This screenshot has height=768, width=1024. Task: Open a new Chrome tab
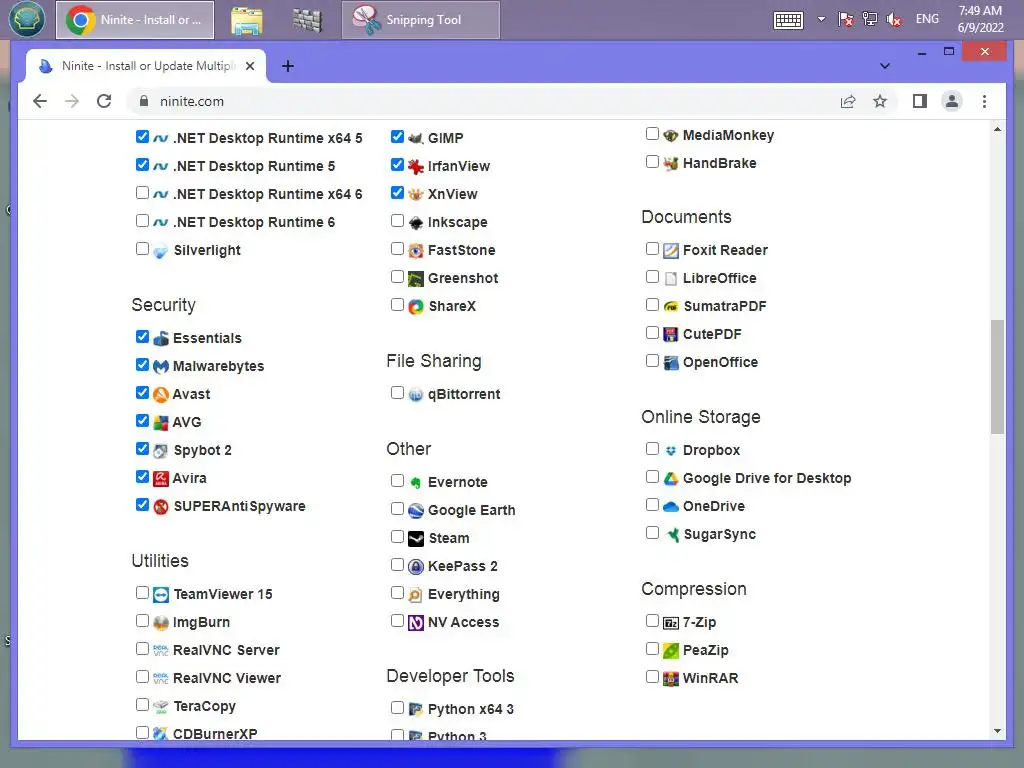pos(288,66)
